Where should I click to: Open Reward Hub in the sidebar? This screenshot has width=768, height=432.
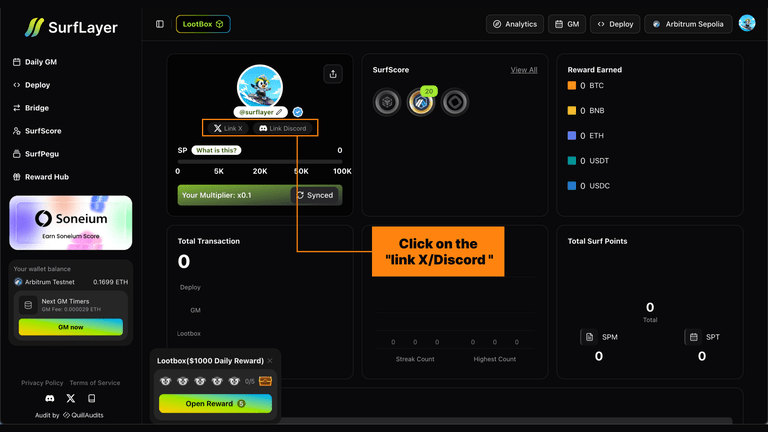click(41, 177)
